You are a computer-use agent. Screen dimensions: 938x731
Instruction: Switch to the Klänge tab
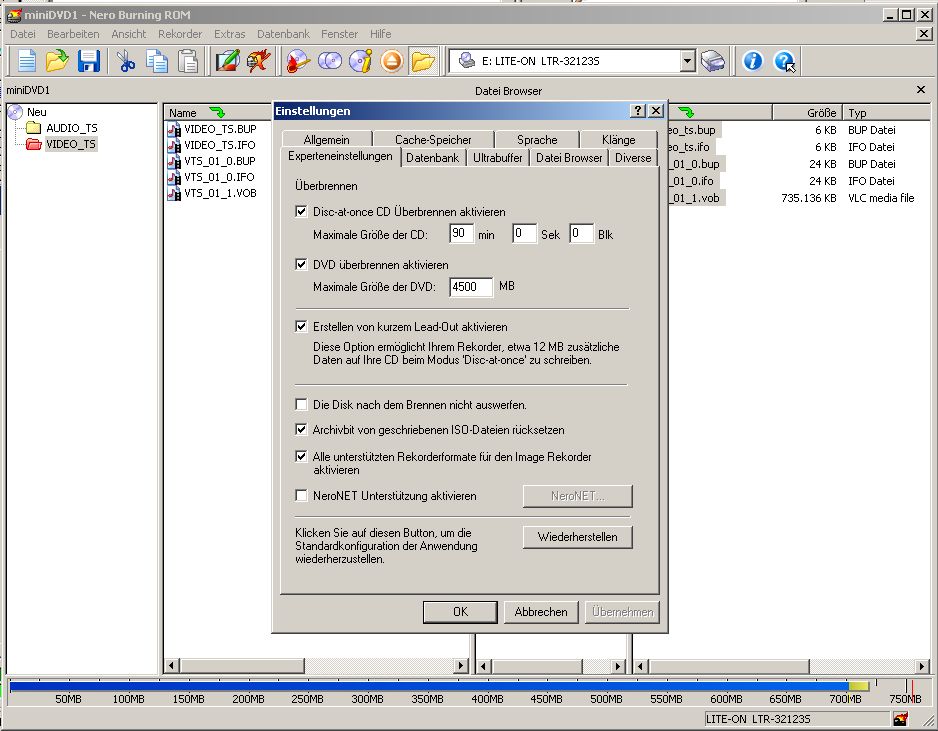coord(619,139)
